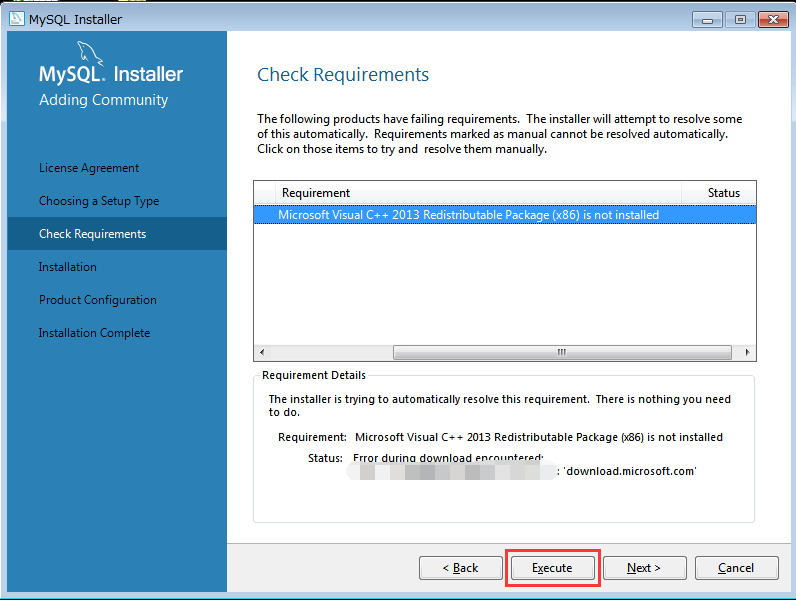The width and height of the screenshot is (796, 600).
Task: Click the Adding Community subtitle
Action: tap(104, 100)
